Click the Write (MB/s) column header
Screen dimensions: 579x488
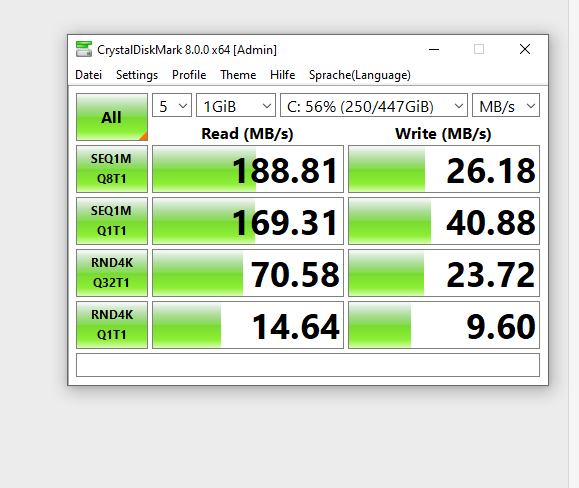pos(443,133)
